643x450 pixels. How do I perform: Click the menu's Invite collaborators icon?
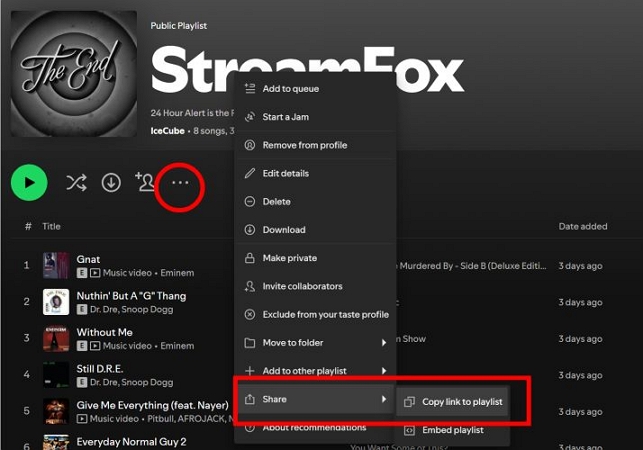[250, 286]
